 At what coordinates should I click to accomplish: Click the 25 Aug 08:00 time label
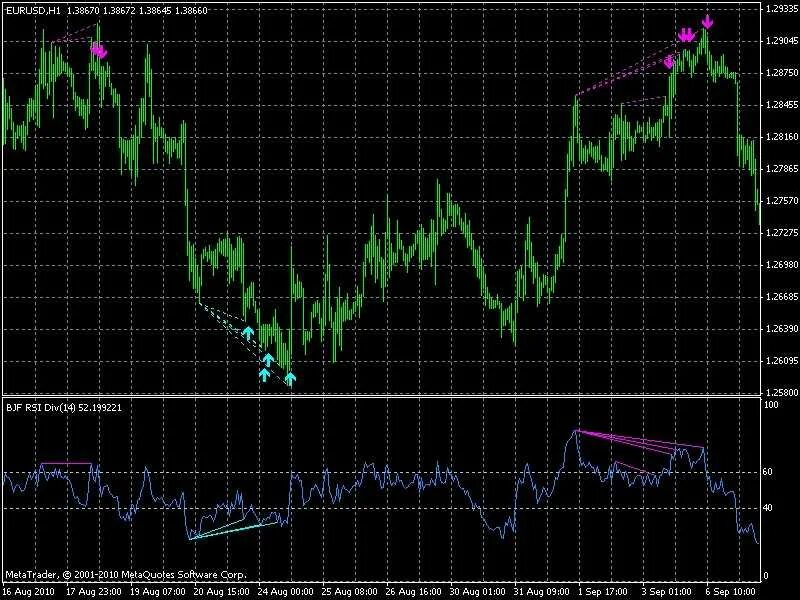pyautogui.click(x=350, y=592)
